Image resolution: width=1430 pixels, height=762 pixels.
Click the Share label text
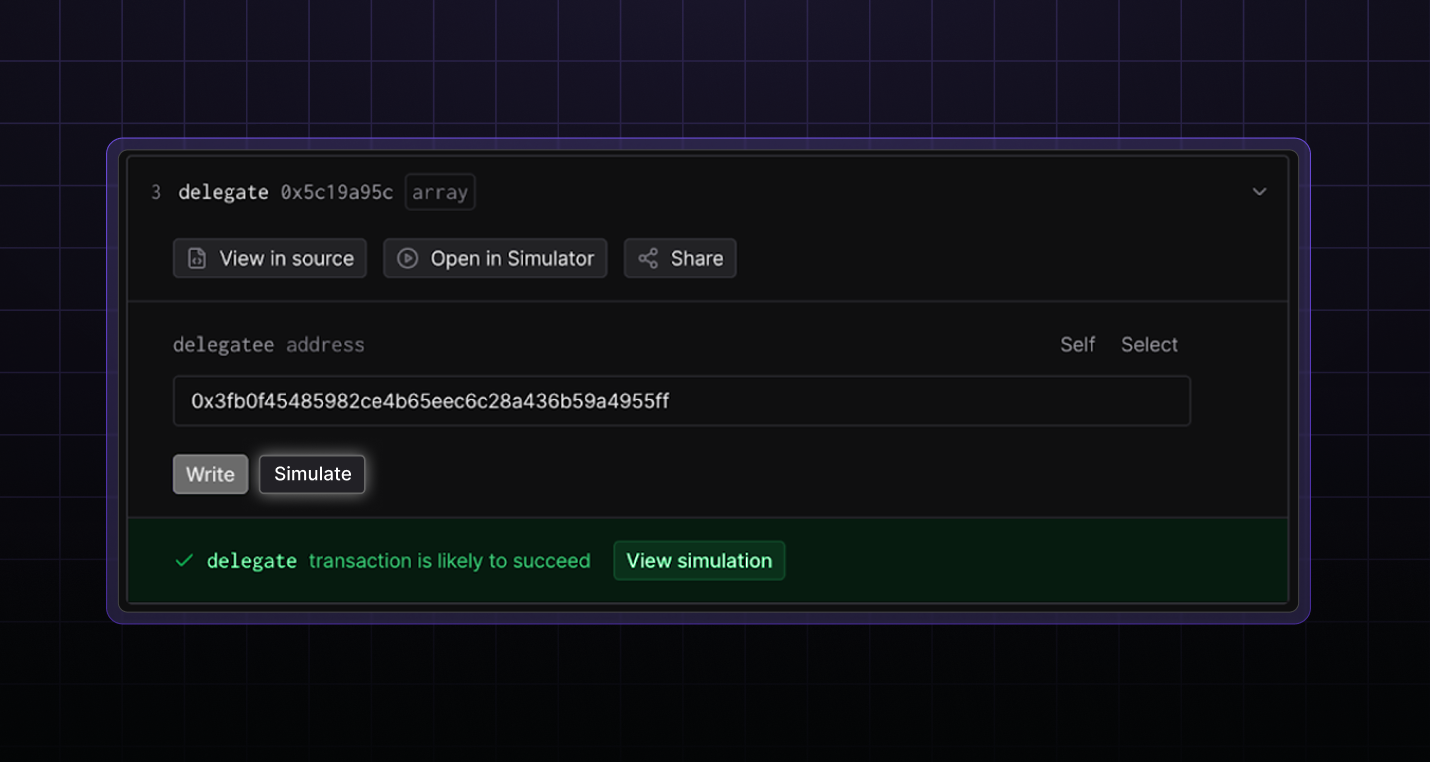696,258
